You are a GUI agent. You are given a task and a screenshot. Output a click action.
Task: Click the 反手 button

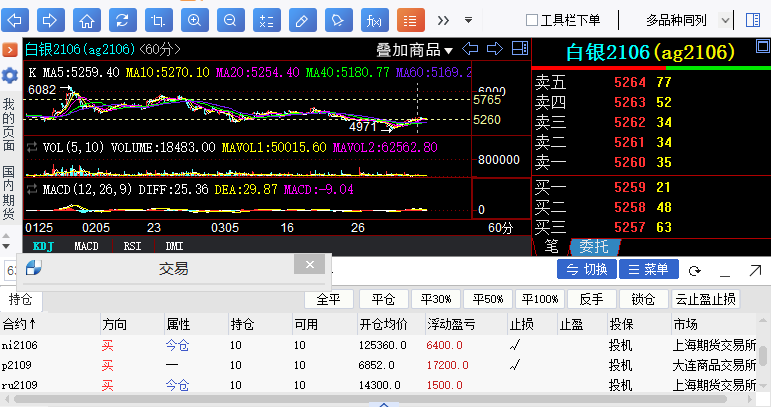(x=592, y=299)
